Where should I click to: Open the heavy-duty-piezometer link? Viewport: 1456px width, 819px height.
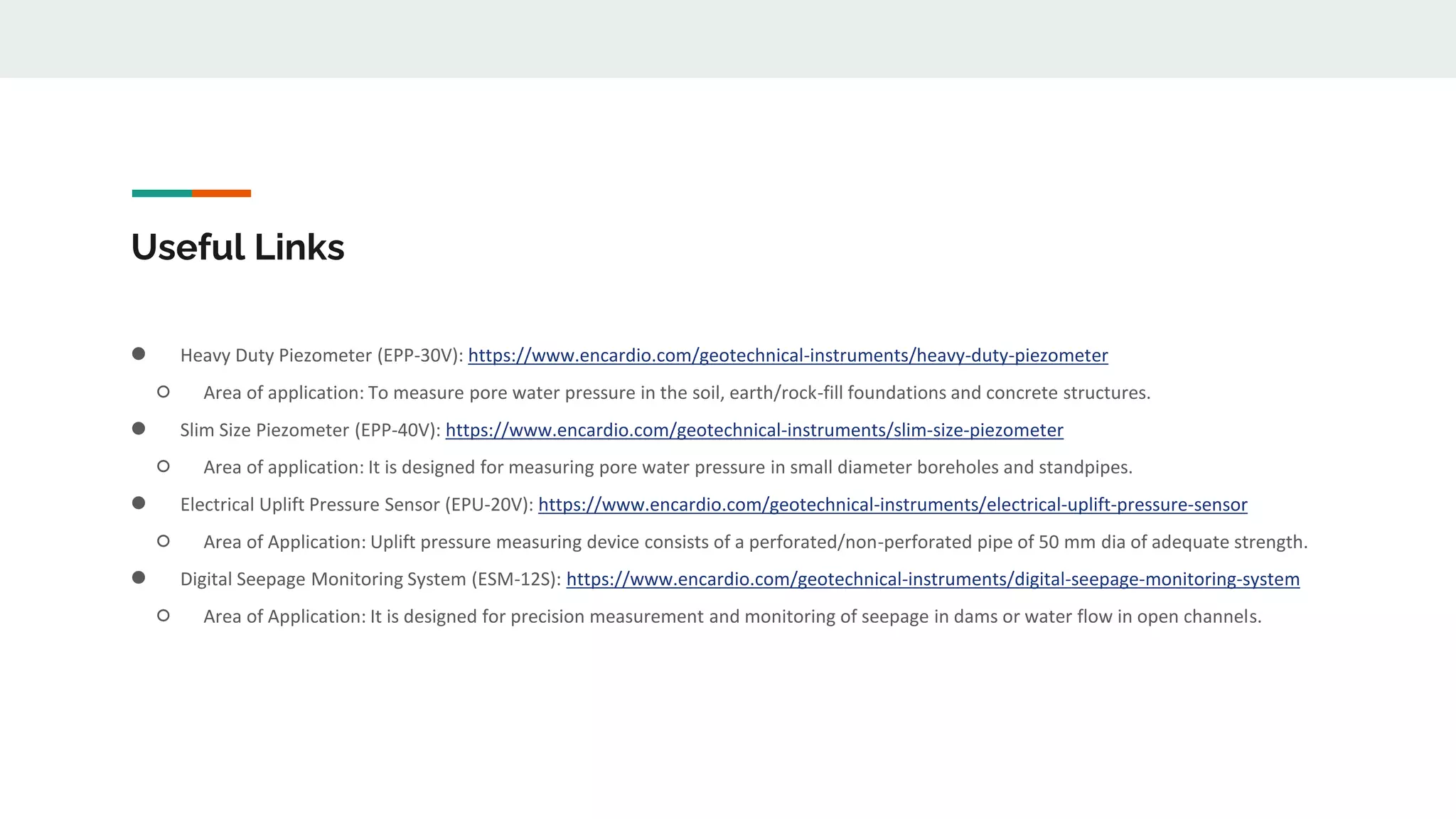(x=788, y=355)
